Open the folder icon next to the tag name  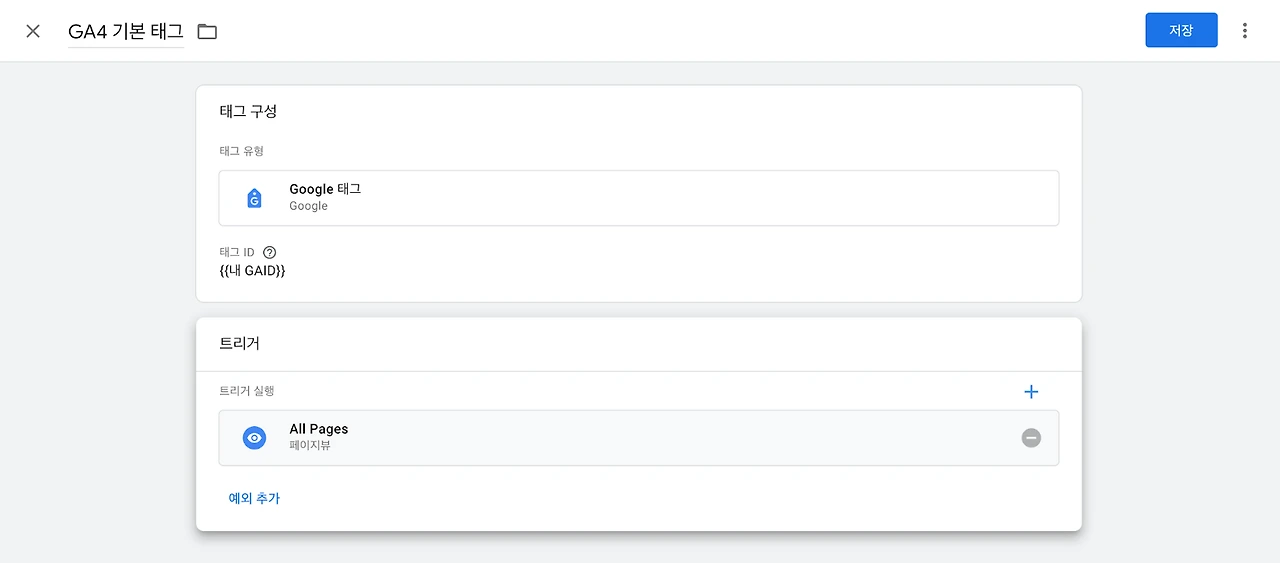pos(207,31)
